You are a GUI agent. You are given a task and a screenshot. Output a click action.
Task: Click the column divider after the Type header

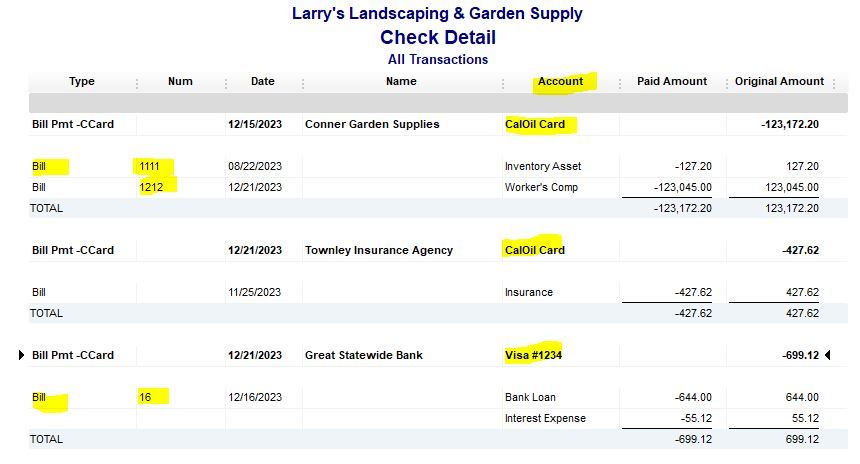coord(137,83)
